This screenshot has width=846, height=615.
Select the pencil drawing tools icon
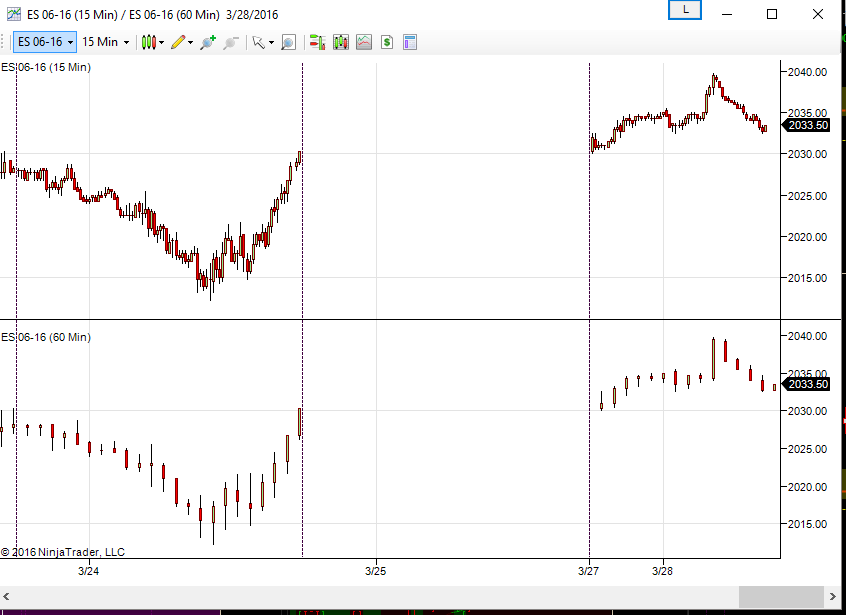[178, 42]
